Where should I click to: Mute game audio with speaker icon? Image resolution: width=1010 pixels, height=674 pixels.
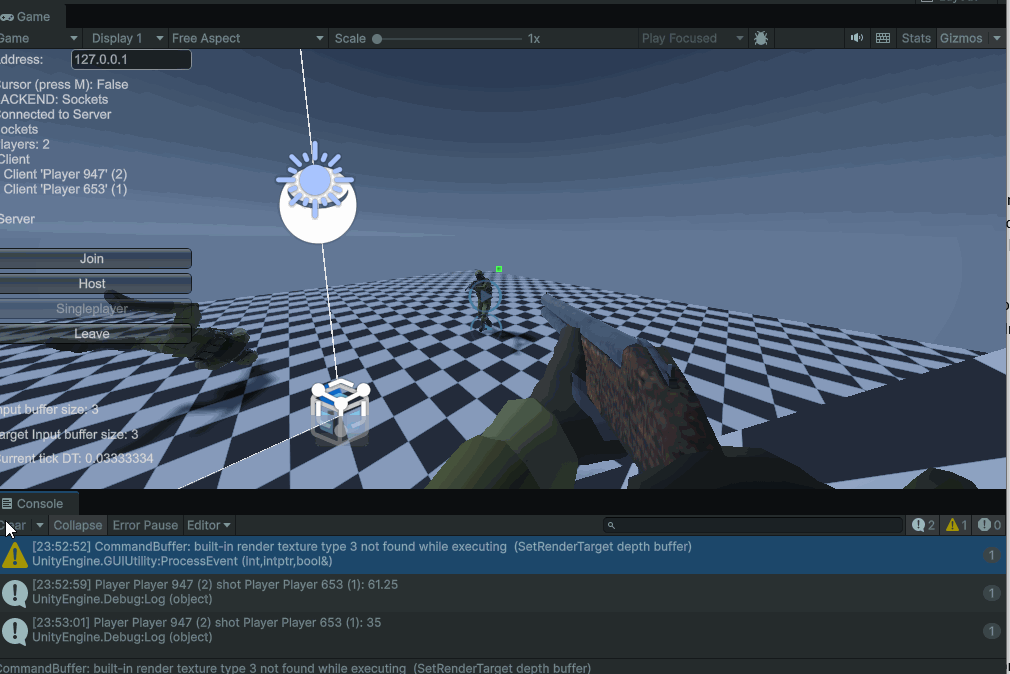point(857,38)
